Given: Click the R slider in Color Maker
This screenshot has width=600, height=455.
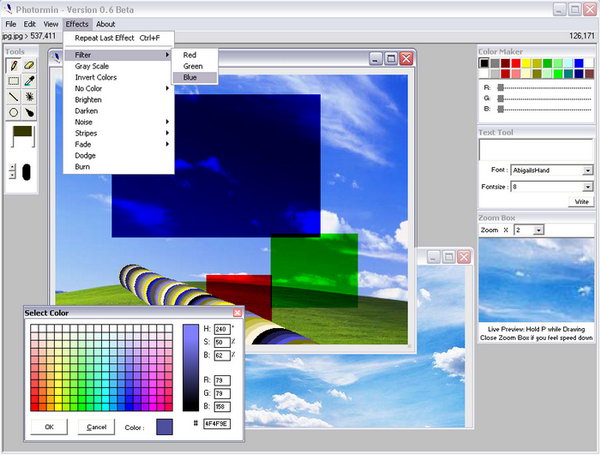Looking at the screenshot, I should pyautogui.click(x=544, y=88).
